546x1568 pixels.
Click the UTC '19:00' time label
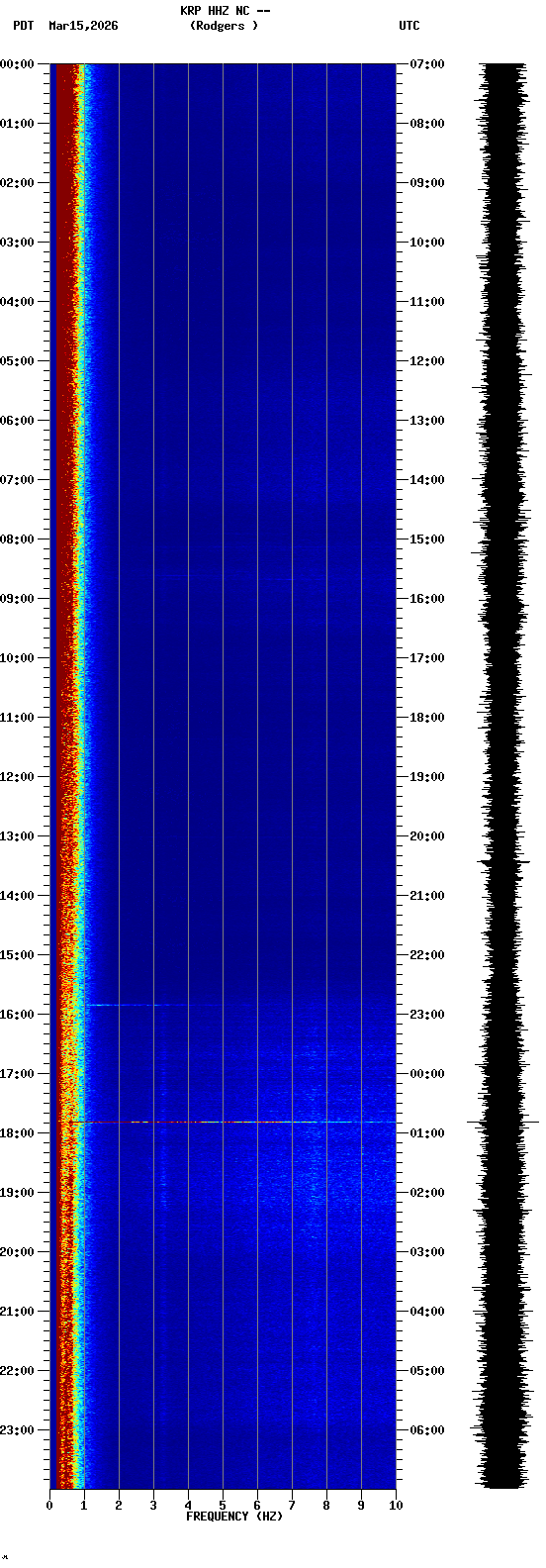[426, 777]
